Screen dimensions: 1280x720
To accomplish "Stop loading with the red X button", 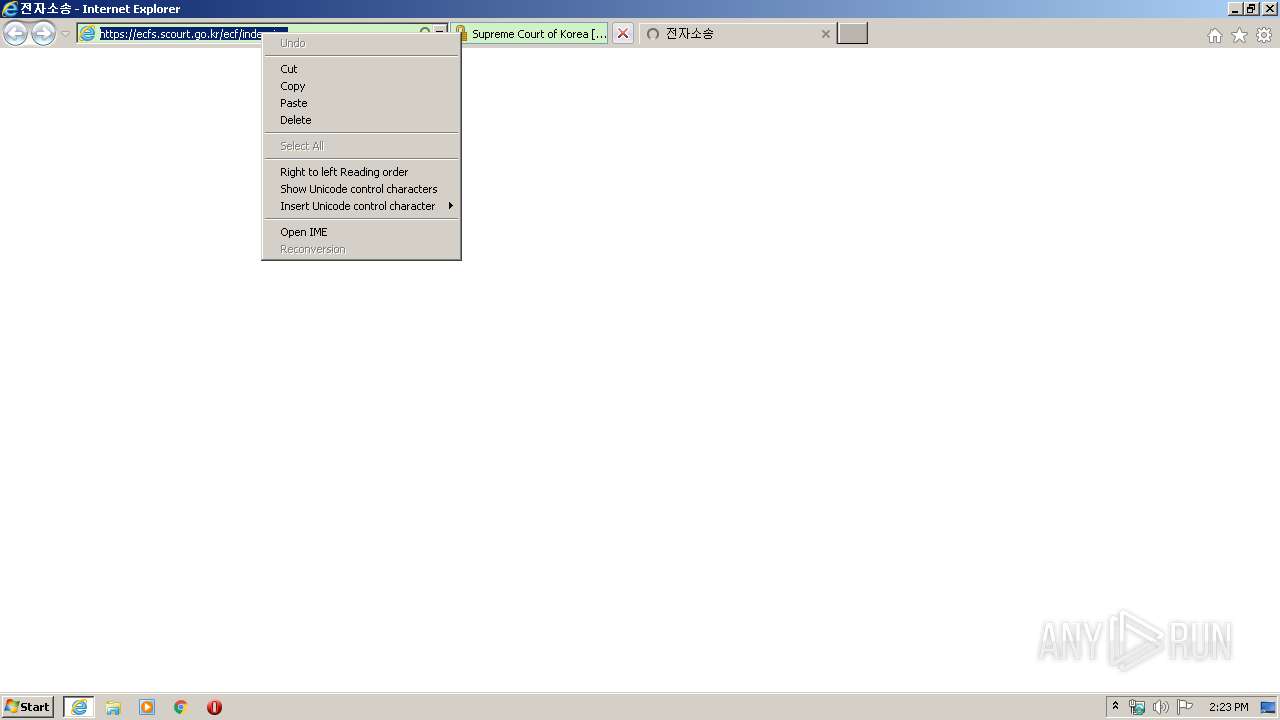I will tap(623, 34).
